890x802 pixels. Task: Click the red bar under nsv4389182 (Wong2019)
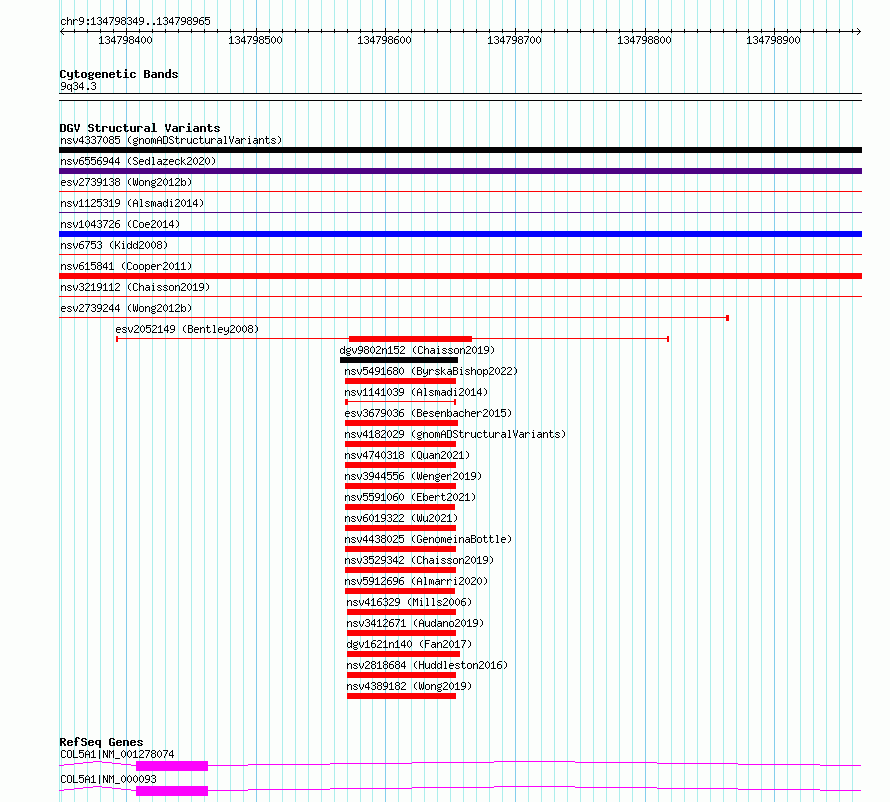[401, 696]
